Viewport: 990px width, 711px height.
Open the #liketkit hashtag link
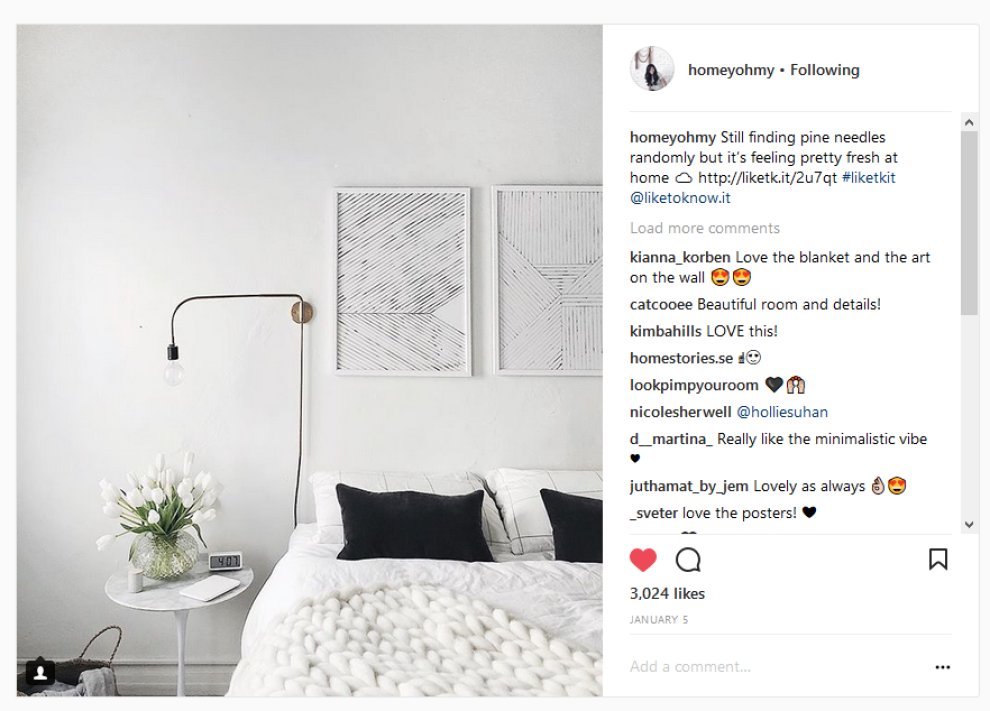(868, 177)
